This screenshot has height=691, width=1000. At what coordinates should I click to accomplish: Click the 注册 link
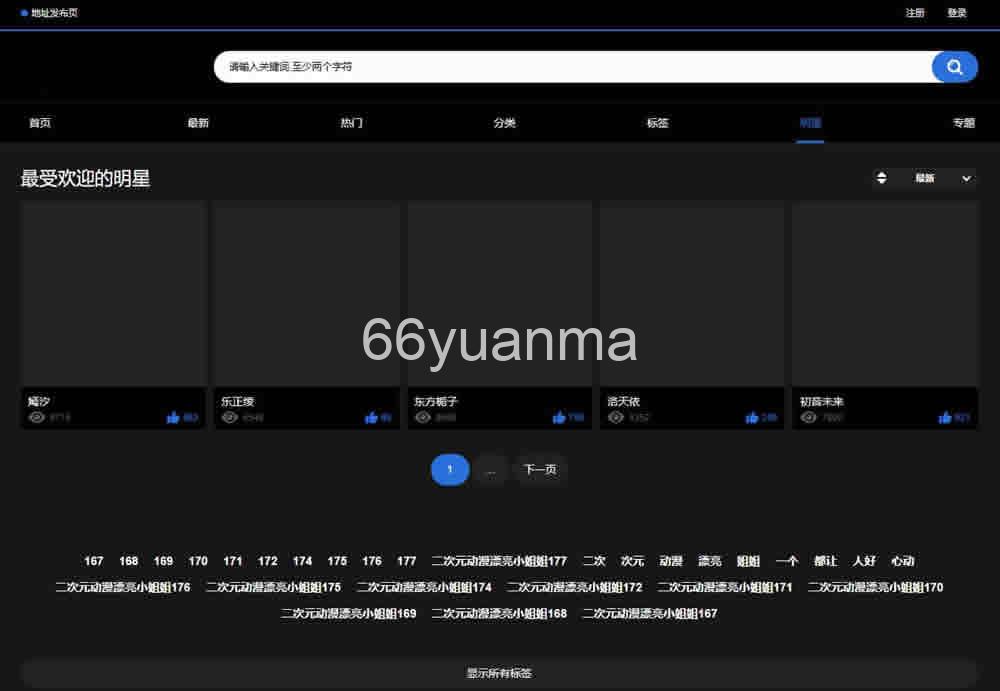click(914, 13)
